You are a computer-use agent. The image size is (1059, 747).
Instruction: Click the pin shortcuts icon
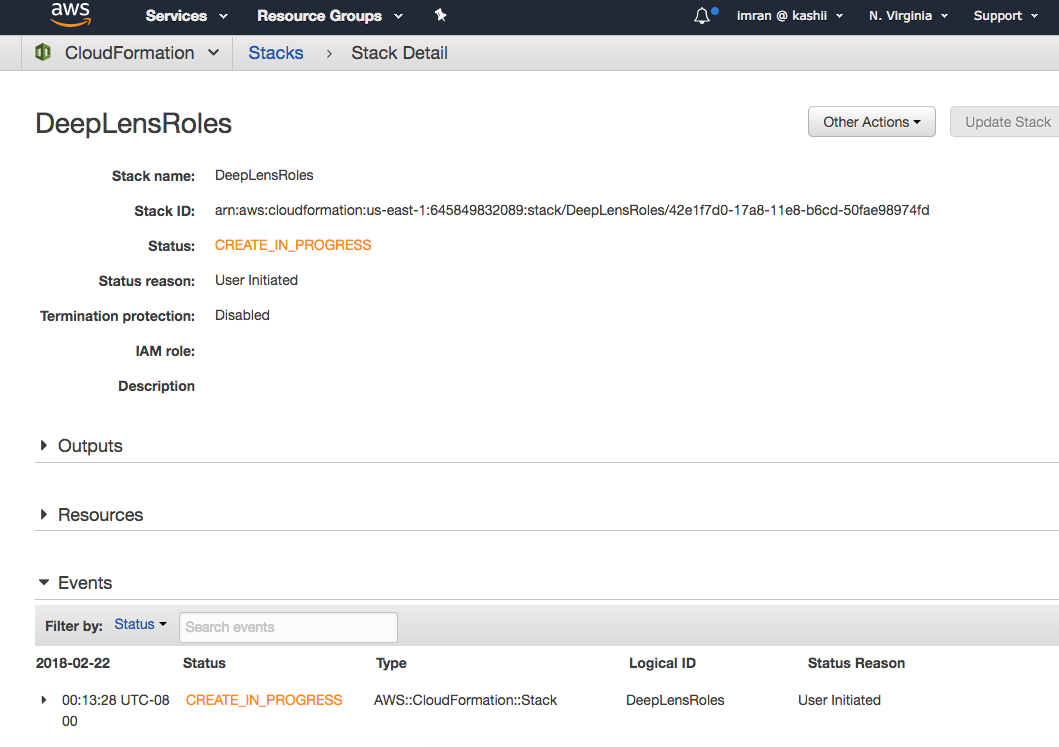440,15
